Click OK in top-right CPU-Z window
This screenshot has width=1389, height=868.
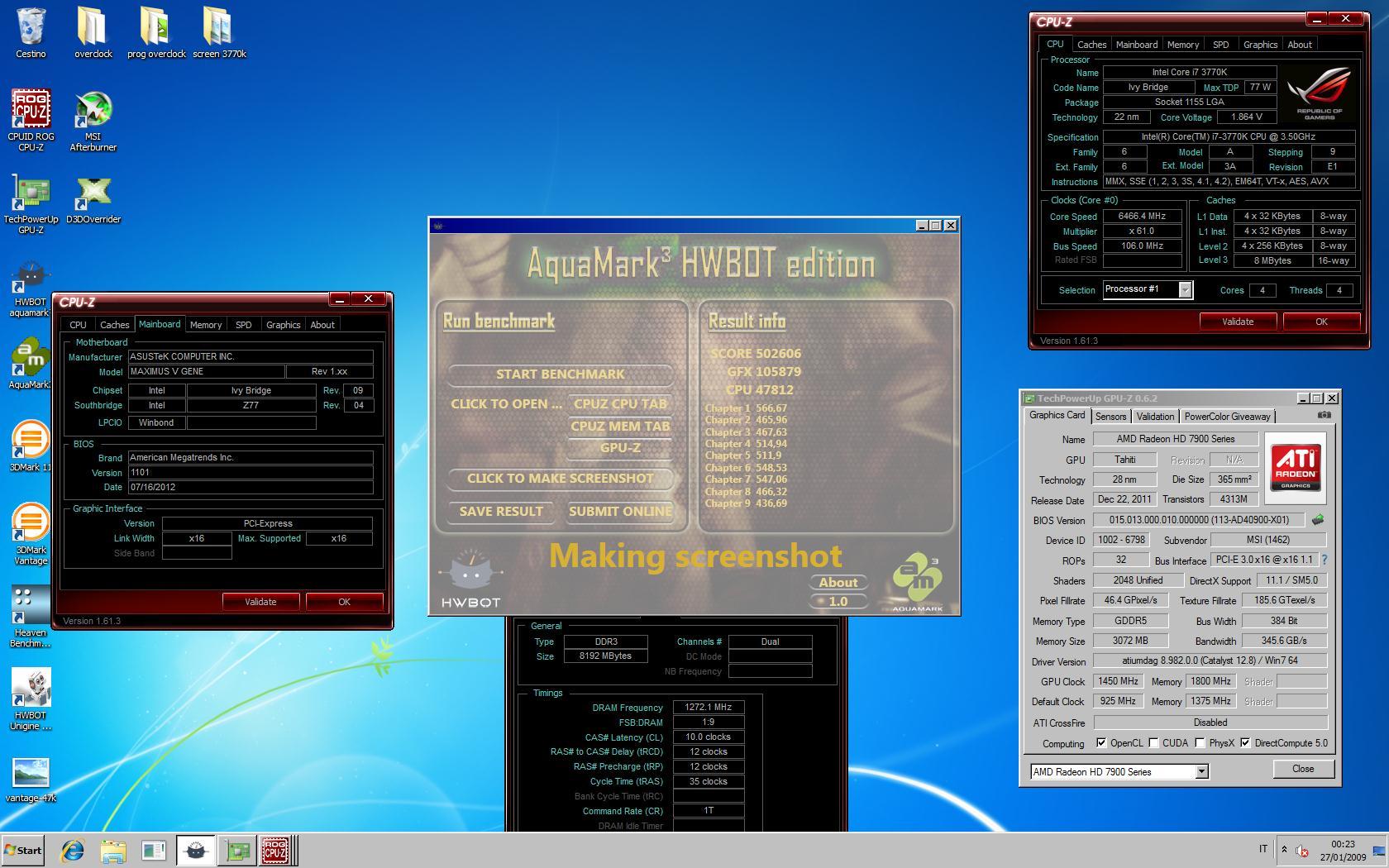pos(1321,322)
